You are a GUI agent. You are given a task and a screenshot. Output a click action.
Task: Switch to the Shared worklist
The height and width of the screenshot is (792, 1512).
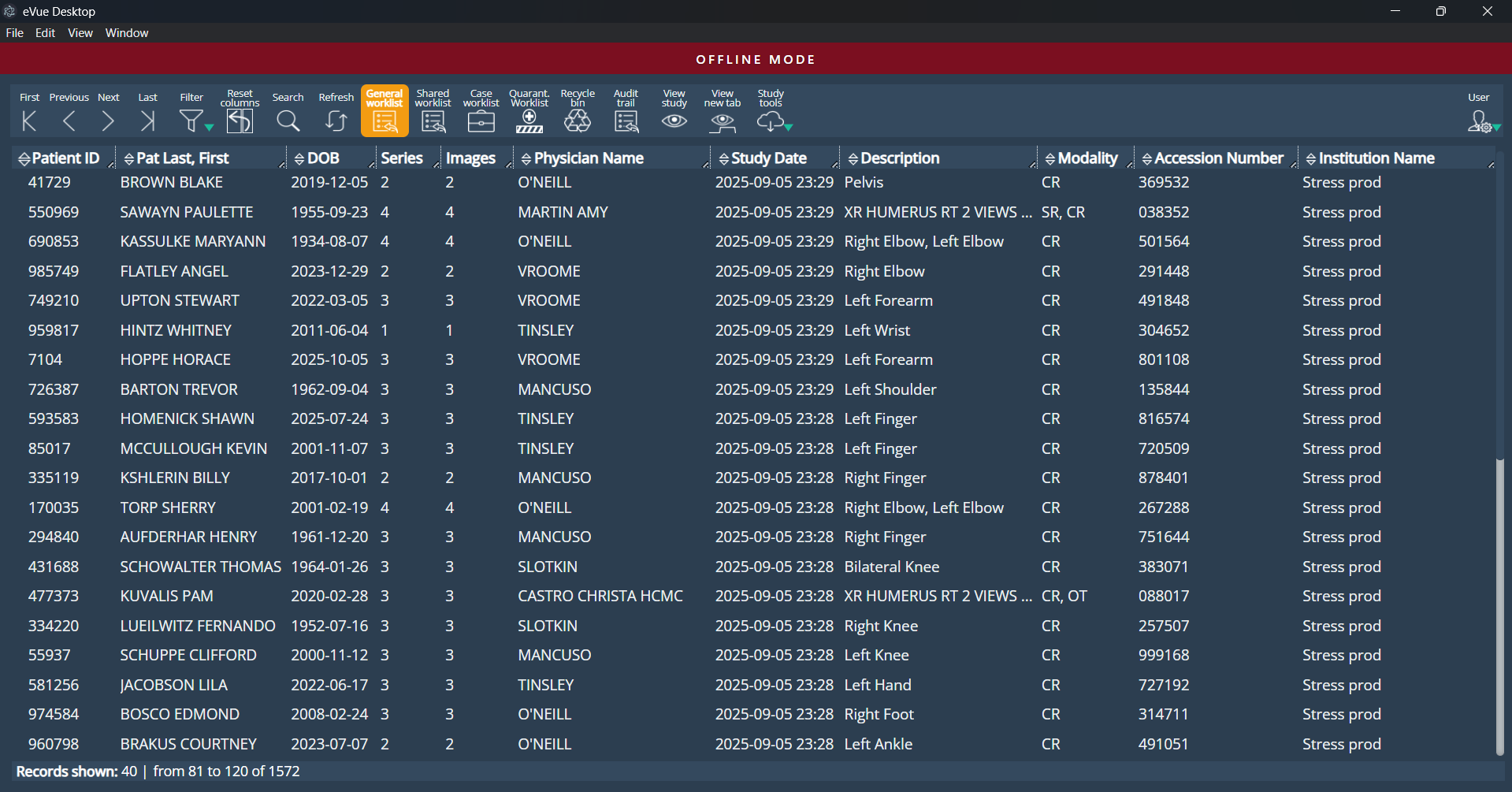(433, 121)
